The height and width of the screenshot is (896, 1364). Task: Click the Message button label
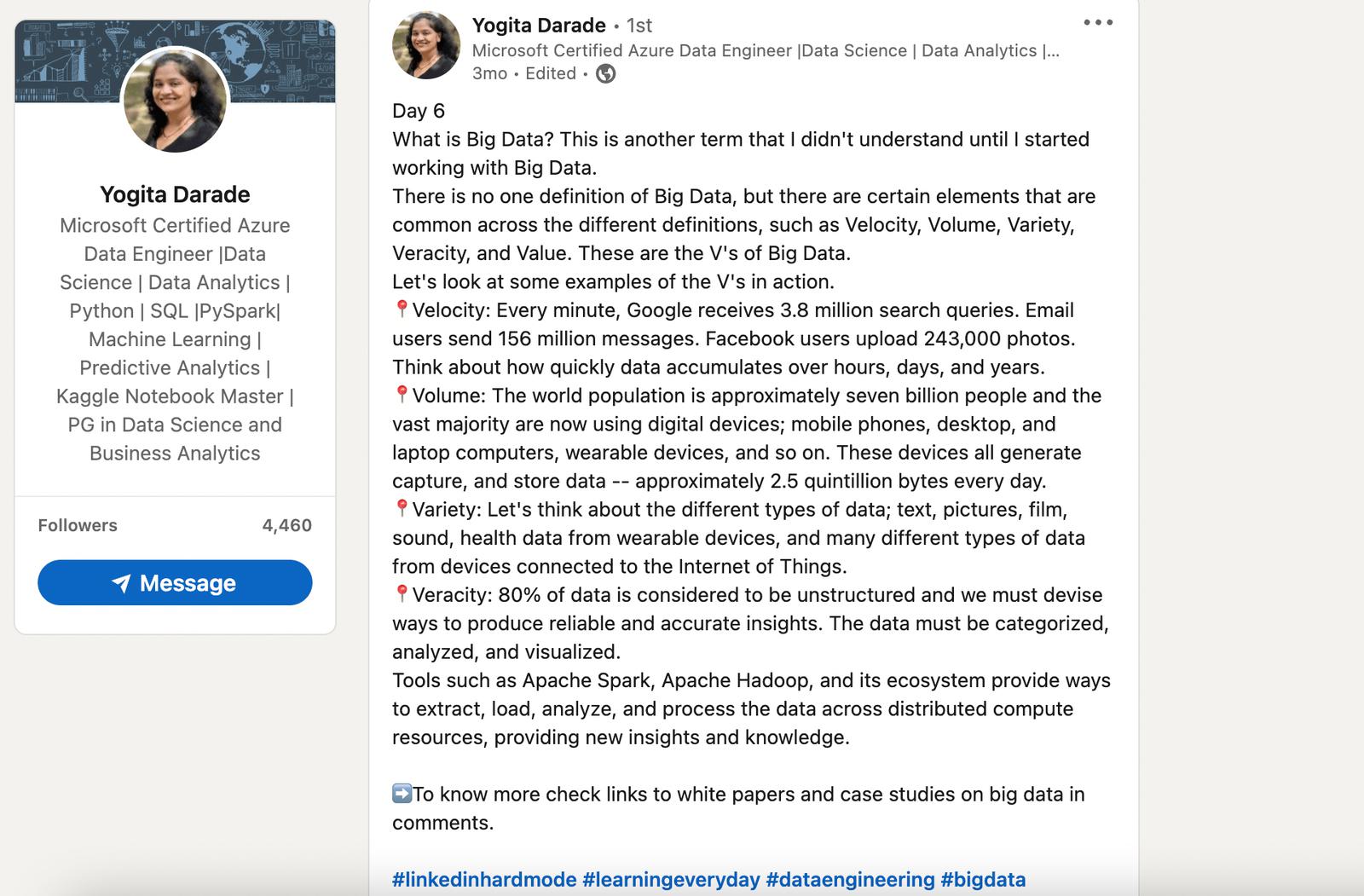[188, 583]
